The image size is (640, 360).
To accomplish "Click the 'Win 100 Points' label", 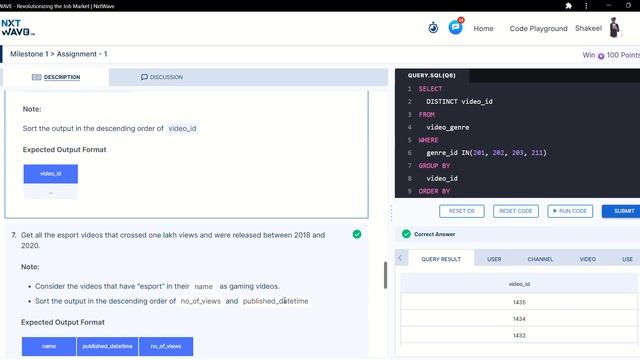I will coord(611,55).
